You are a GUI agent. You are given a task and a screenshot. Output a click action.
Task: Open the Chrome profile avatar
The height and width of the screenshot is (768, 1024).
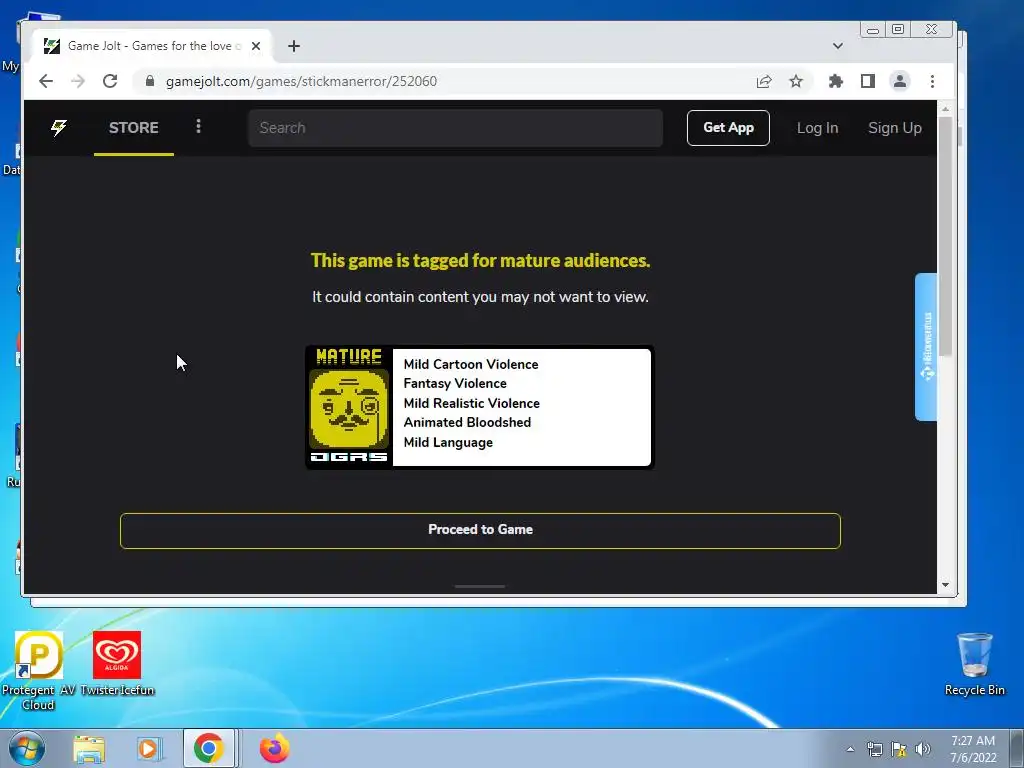[899, 81]
